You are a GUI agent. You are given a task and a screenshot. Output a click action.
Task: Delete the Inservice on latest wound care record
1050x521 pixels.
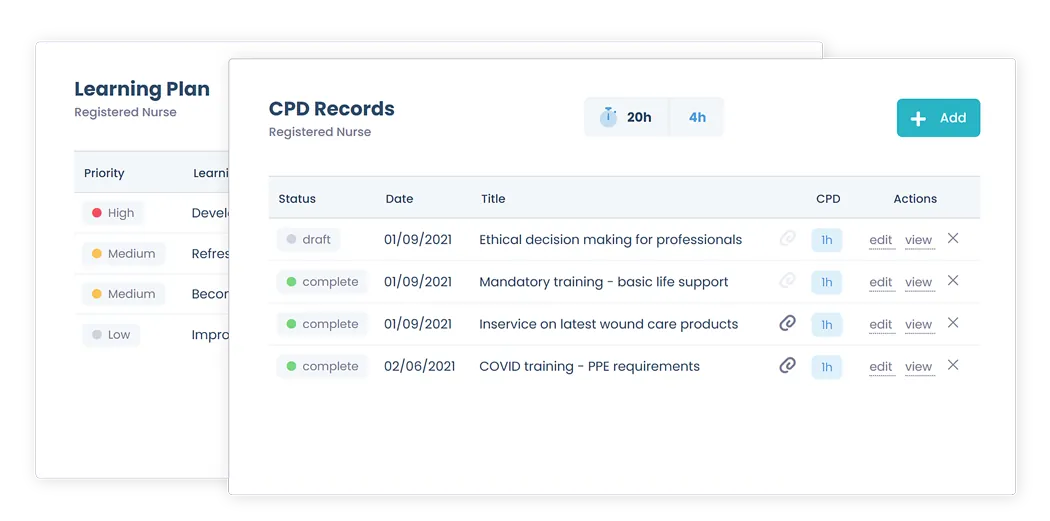[x=953, y=323]
